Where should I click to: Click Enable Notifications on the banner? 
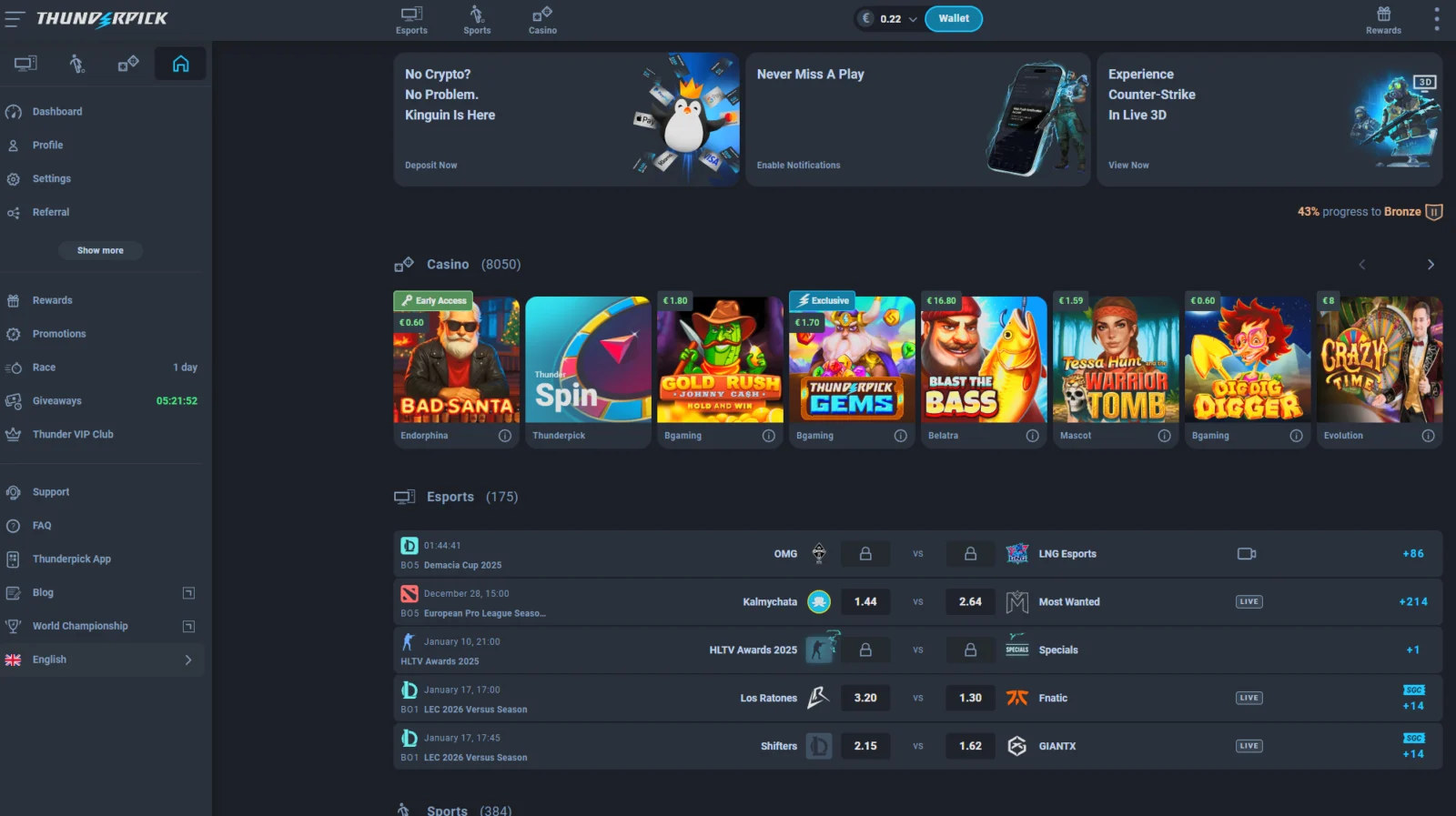798,166
